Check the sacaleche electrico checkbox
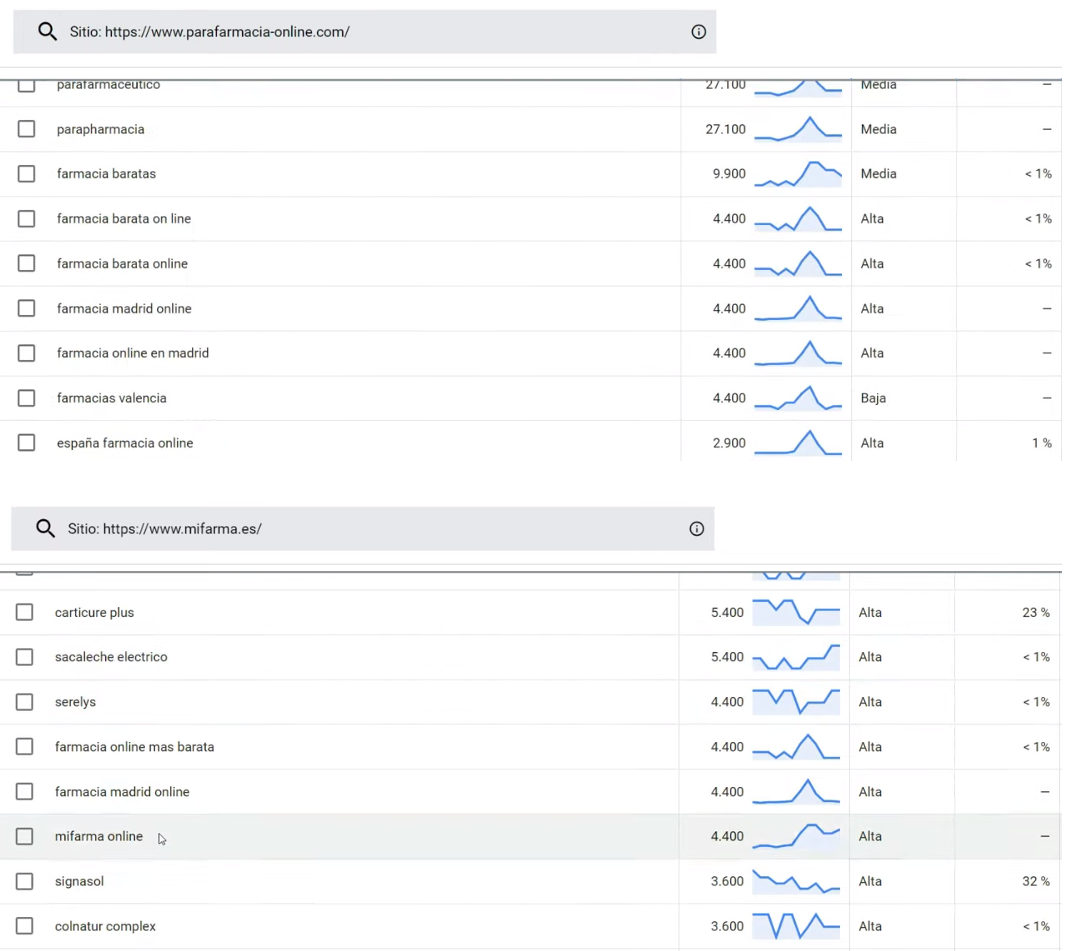The height and width of the screenshot is (951, 1067). click(24, 657)
